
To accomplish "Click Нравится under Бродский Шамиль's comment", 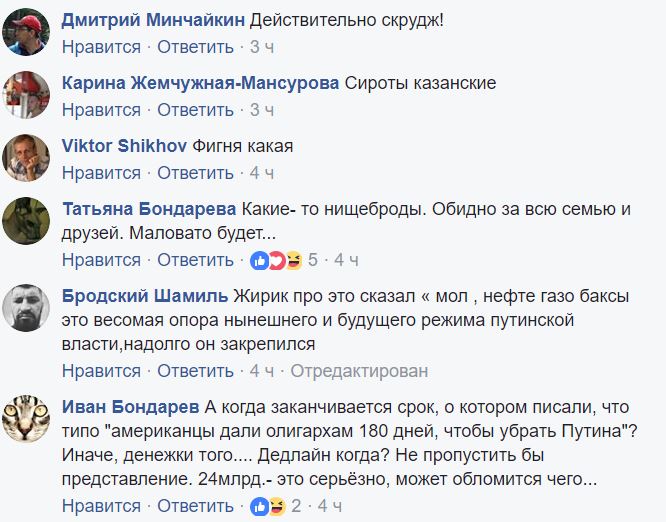I will point(101,371).
